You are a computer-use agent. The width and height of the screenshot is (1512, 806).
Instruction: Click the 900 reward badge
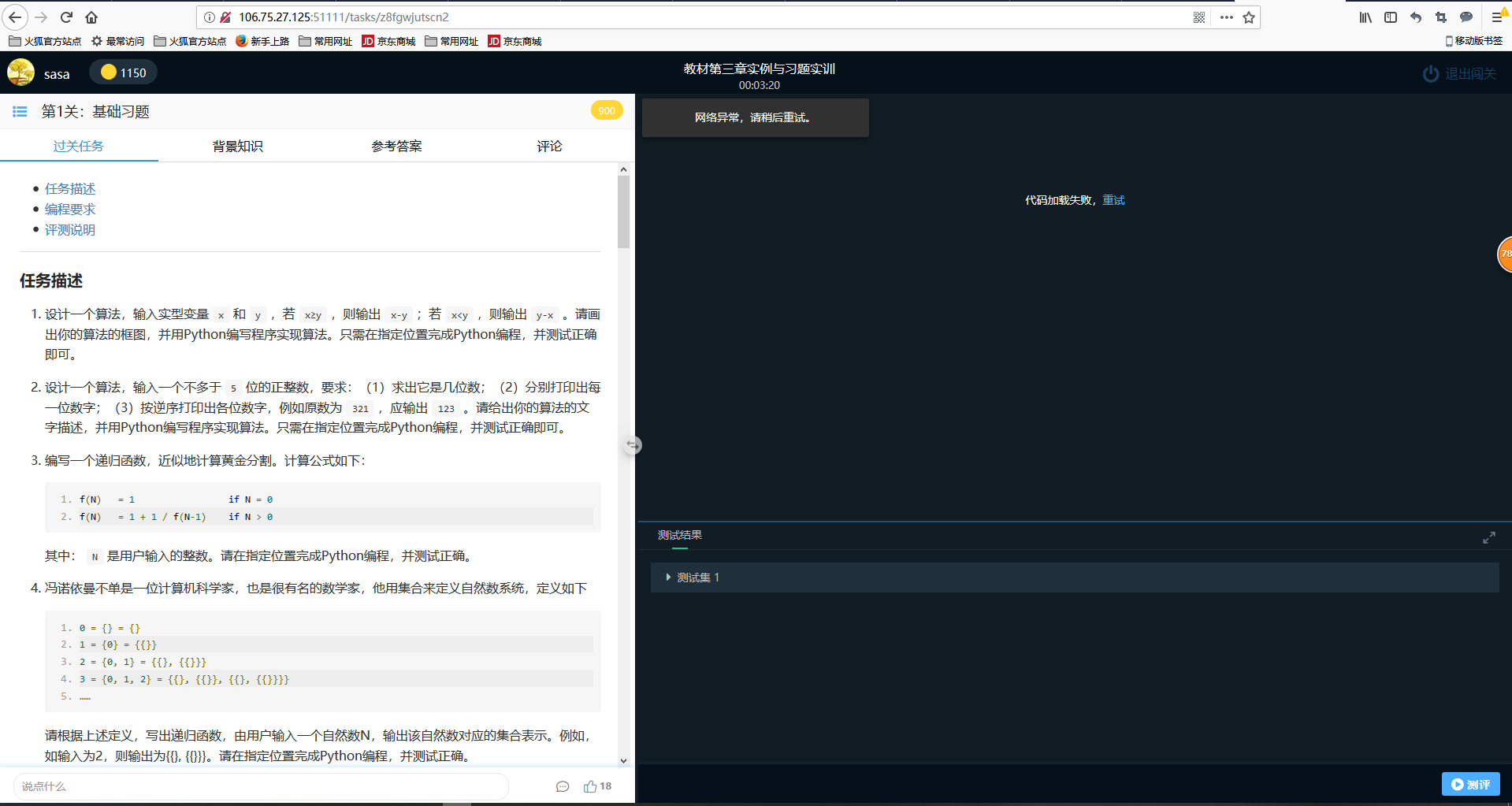point(607,110)
